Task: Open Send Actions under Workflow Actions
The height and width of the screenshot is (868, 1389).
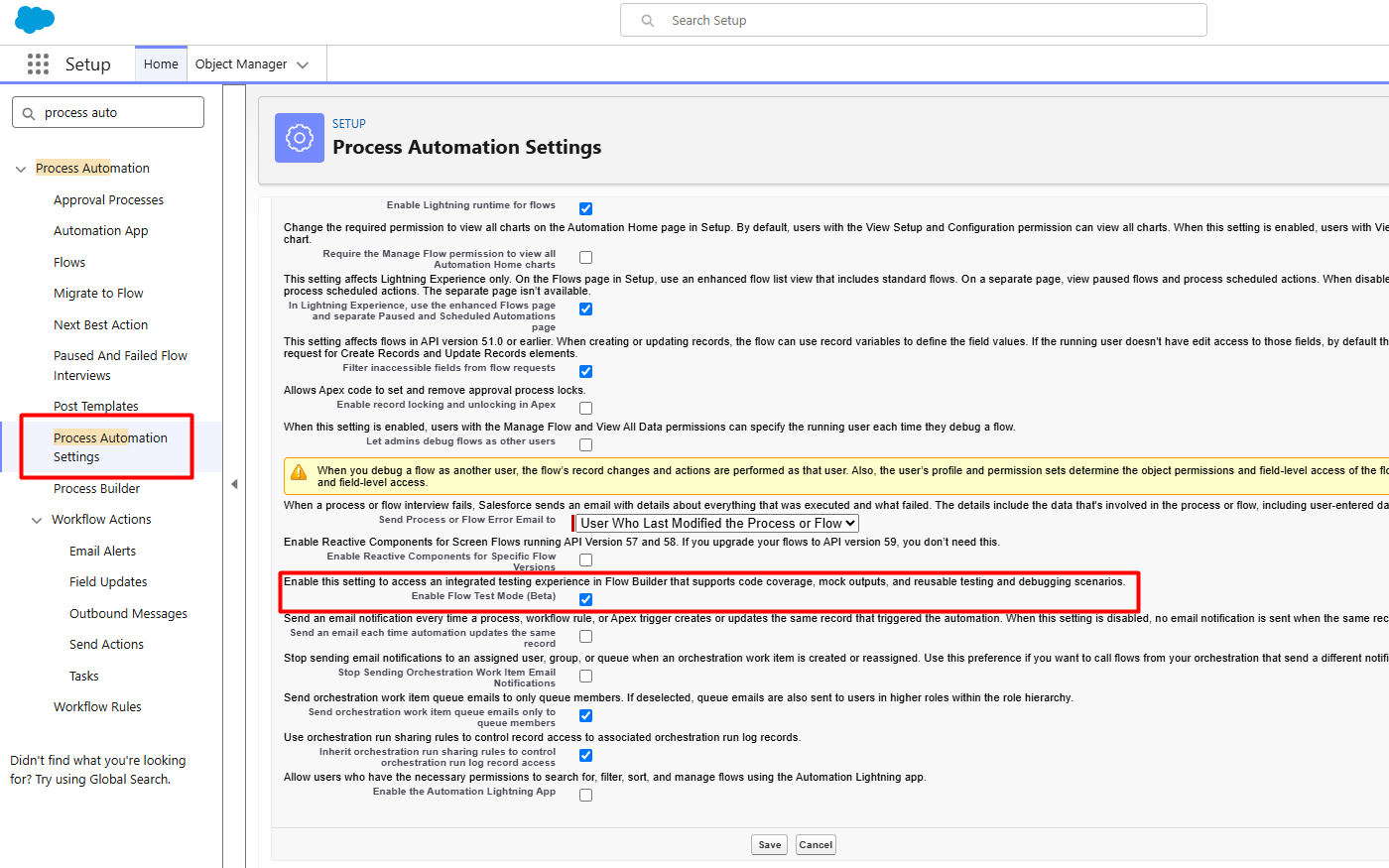Action: point(106,644)
